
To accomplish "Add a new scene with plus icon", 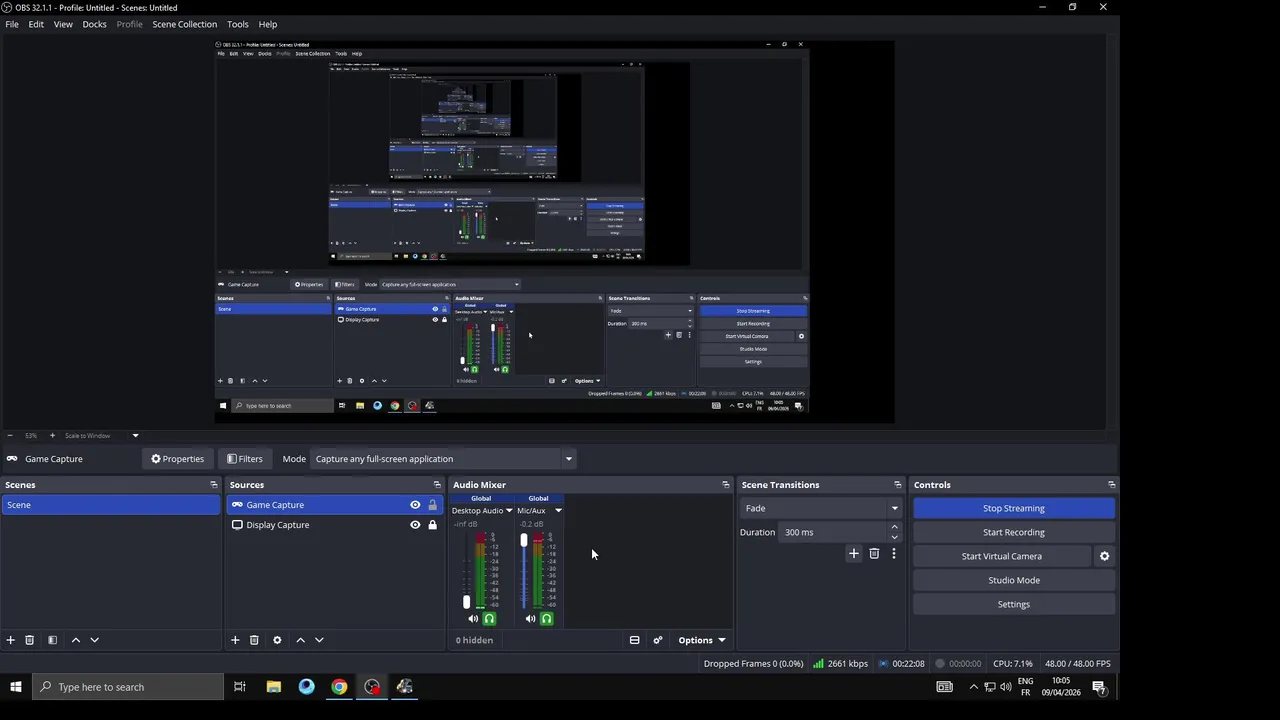I will click(10, 640).
